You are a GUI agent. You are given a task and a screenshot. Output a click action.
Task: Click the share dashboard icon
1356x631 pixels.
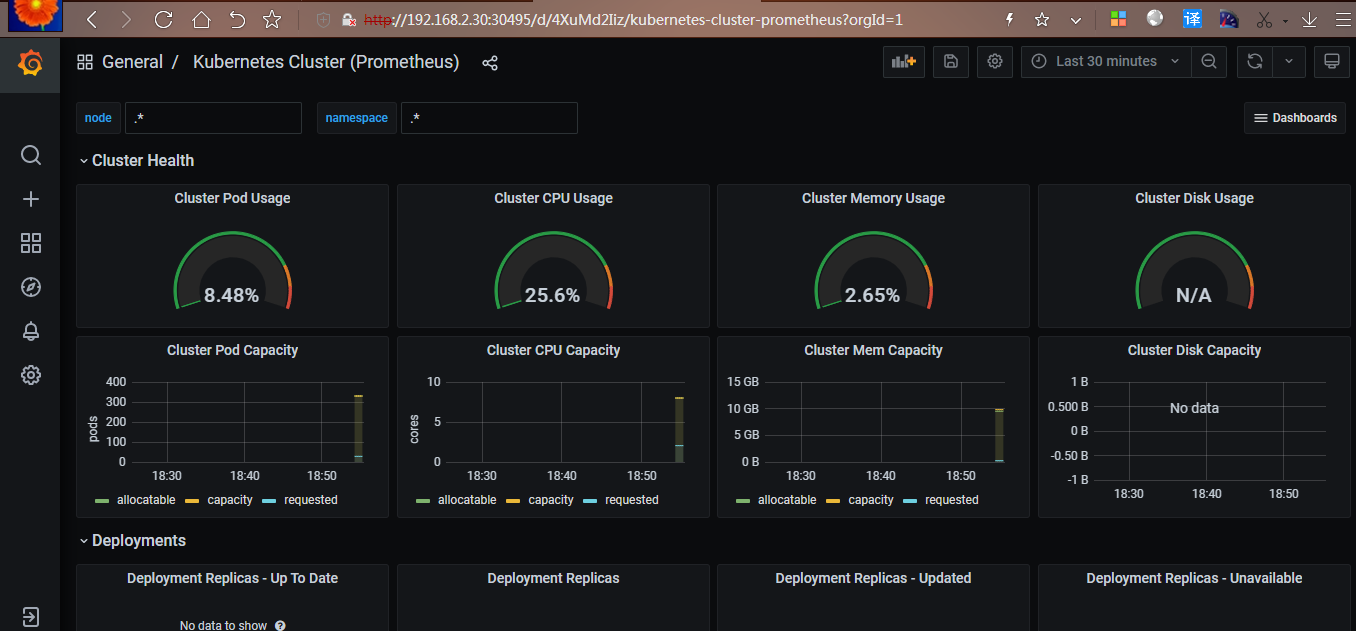(x=490, y=63)
